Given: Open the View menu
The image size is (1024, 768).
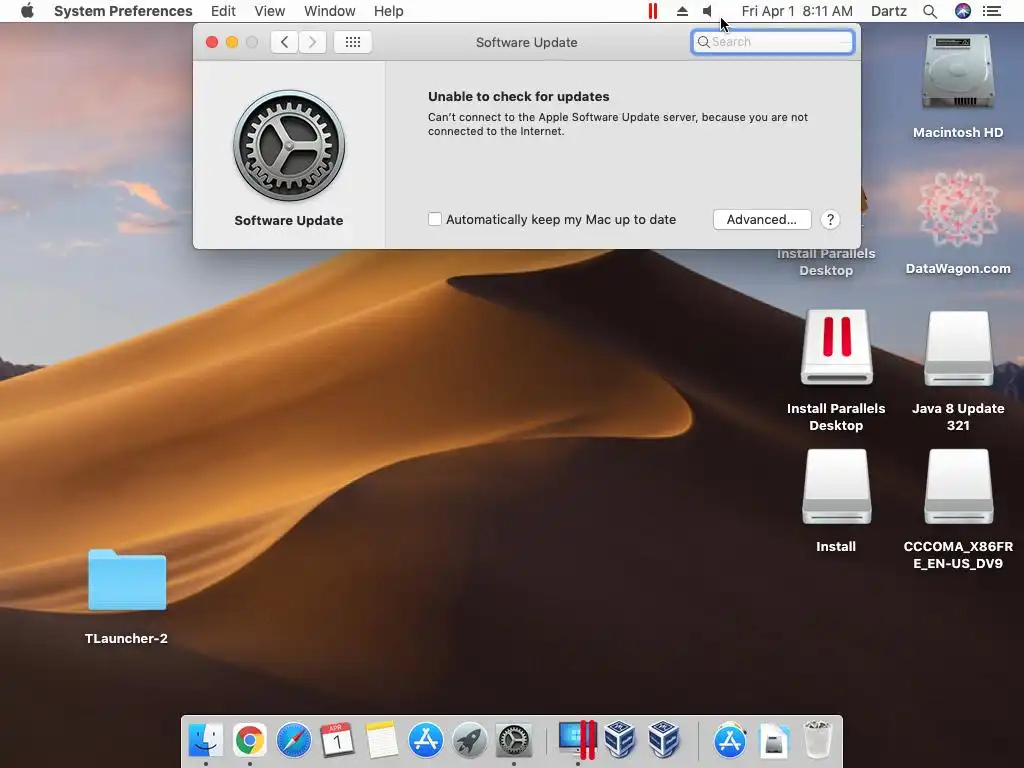Looking at the screenshot, I should [270, 11].
